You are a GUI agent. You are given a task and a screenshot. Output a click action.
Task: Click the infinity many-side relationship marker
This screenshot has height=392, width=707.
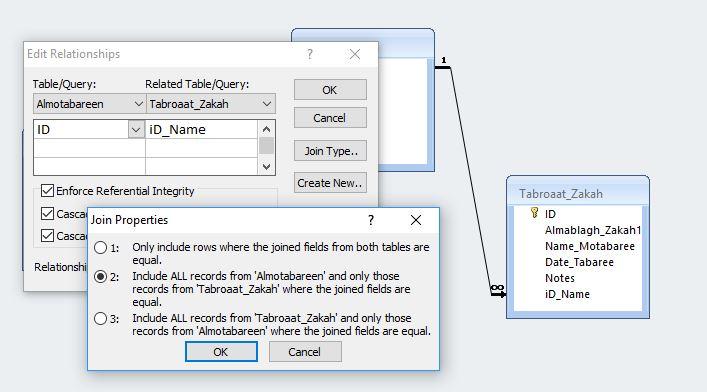(497, 287)
